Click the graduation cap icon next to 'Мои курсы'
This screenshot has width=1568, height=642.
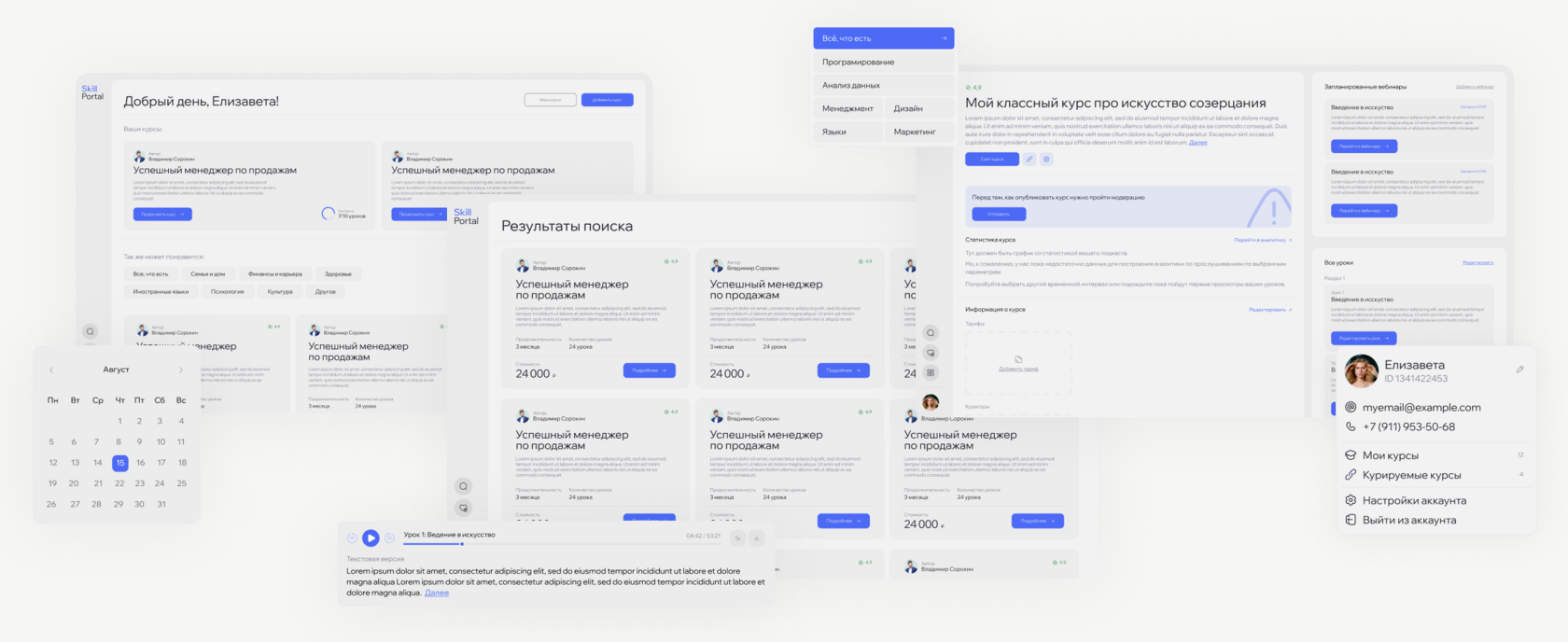(x=1351, y=455)
